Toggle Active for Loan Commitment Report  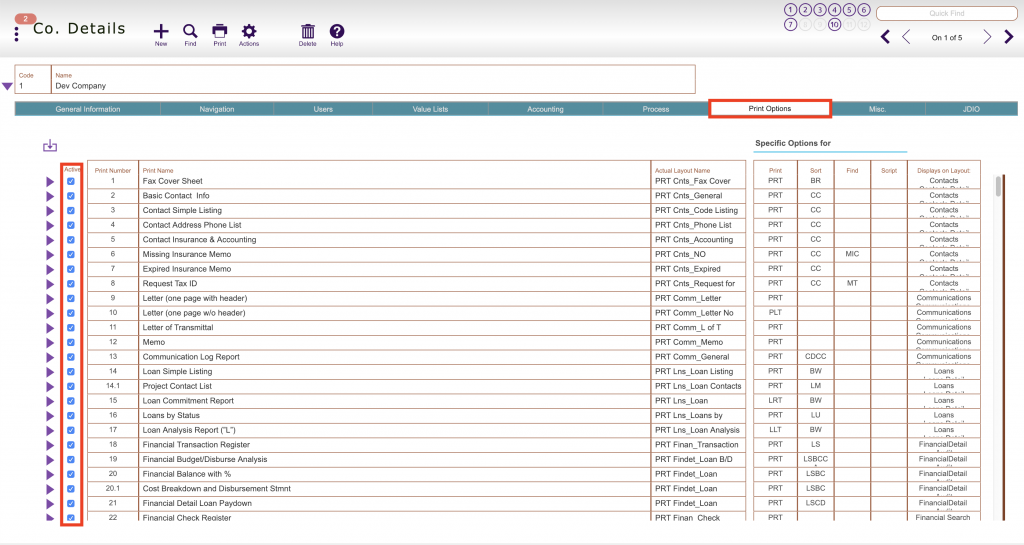click(x=71, y=401)
